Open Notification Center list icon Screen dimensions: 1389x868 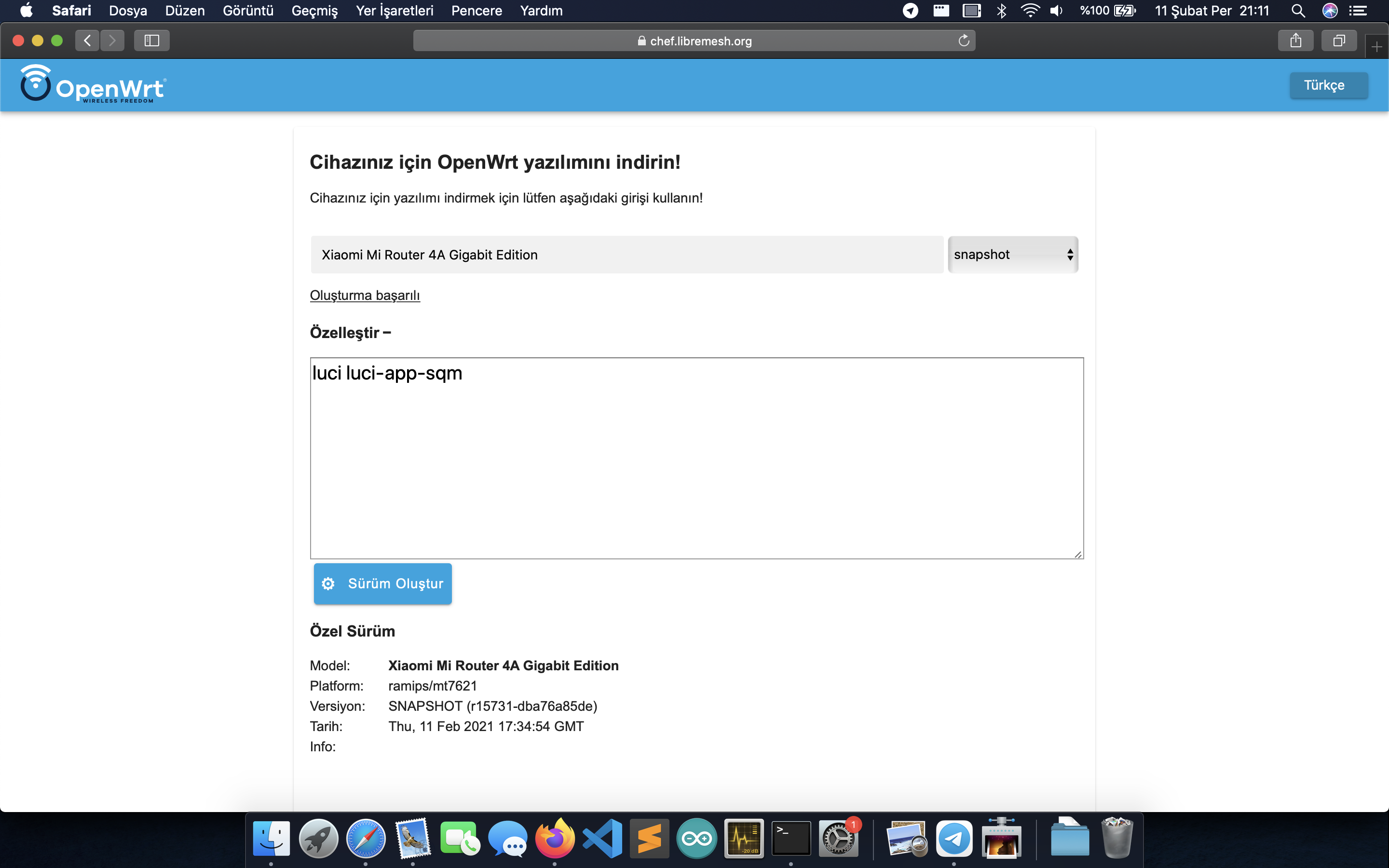coord(1358,10)
